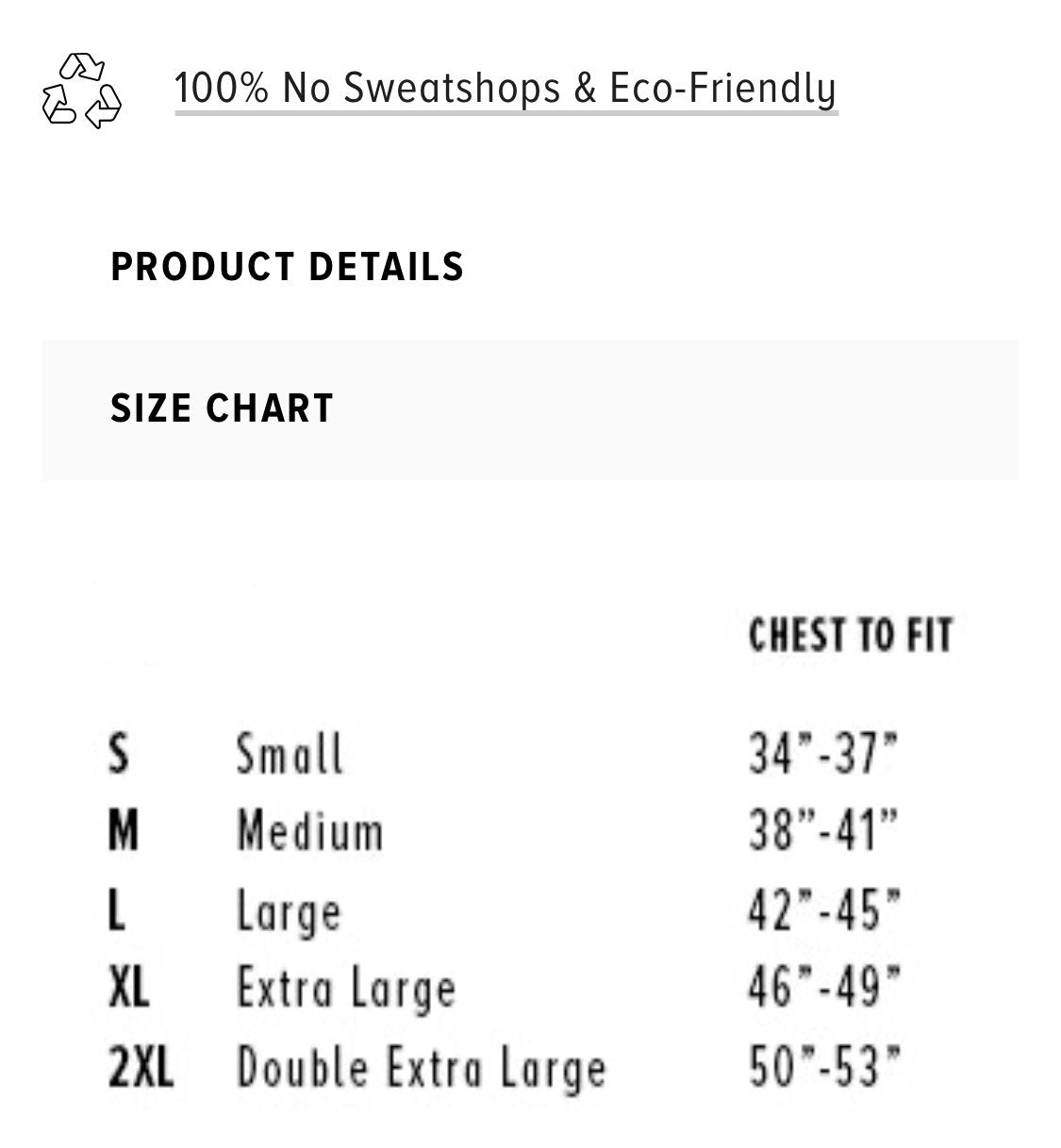This screenshot has width=1061, height=1148.
Task: Click the Medium size label
Action: 309,832
